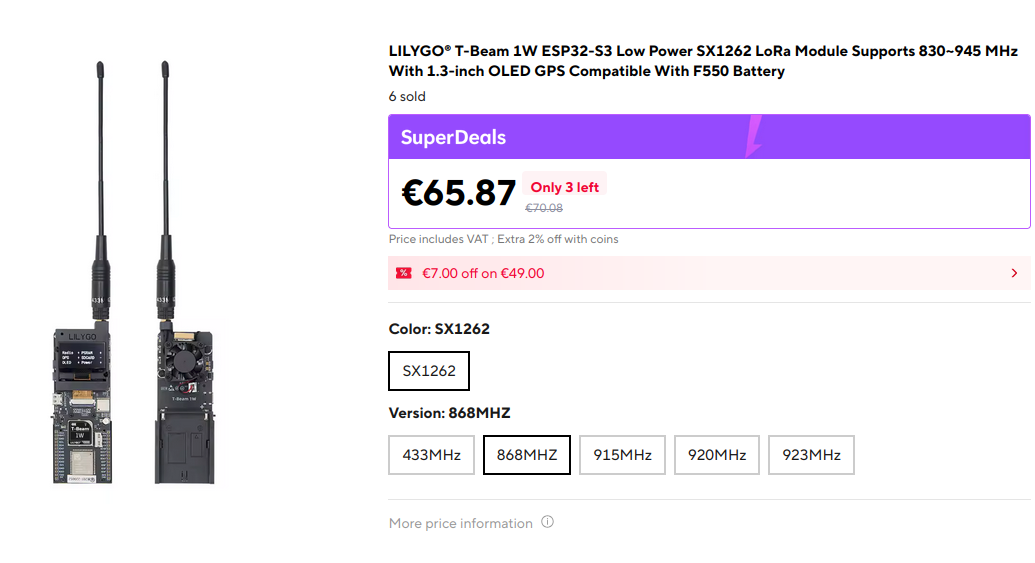Click the red coupon ticket icon

(x=404, y=273)
